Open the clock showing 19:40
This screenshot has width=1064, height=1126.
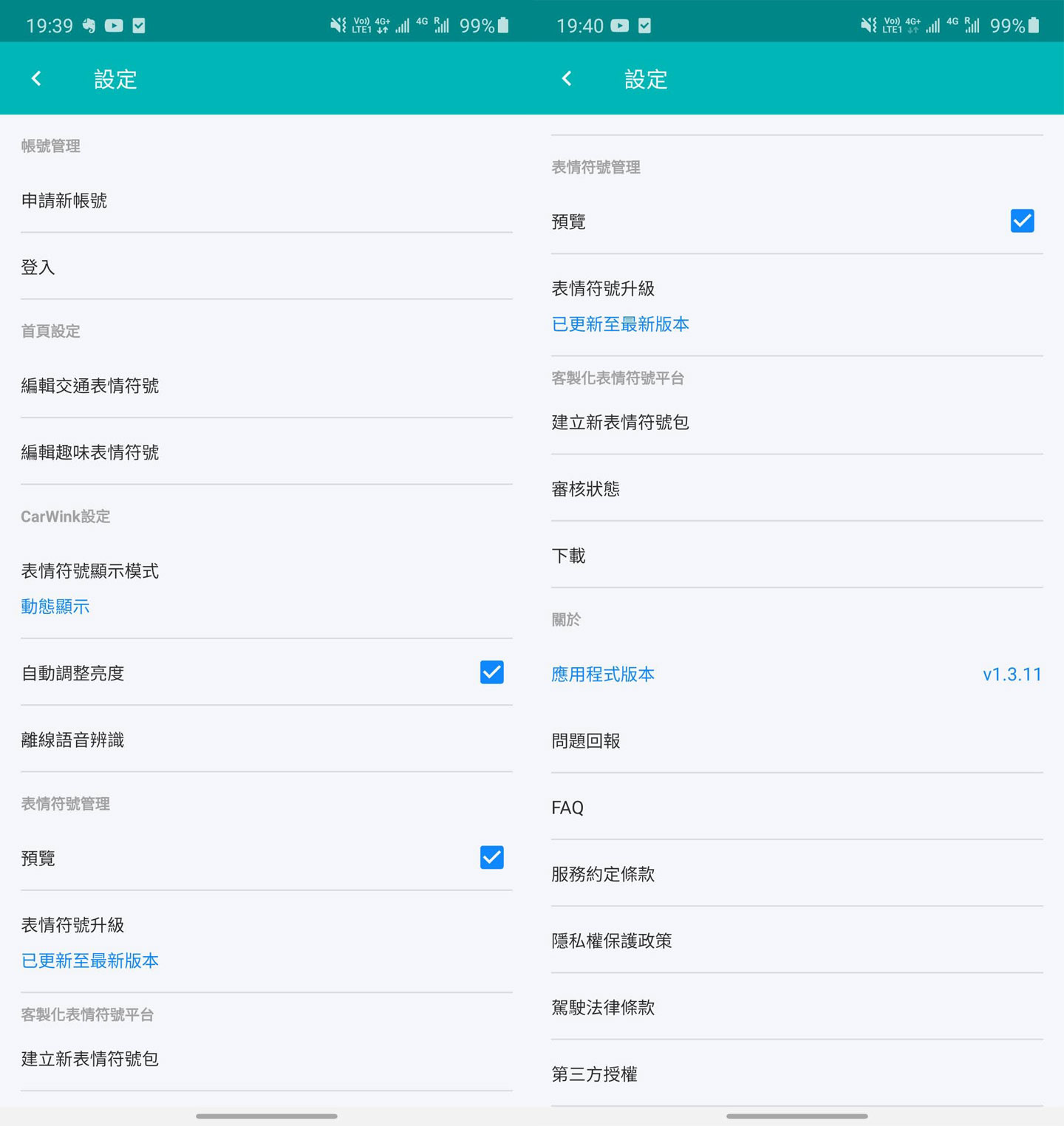click(x=581, y=24)
